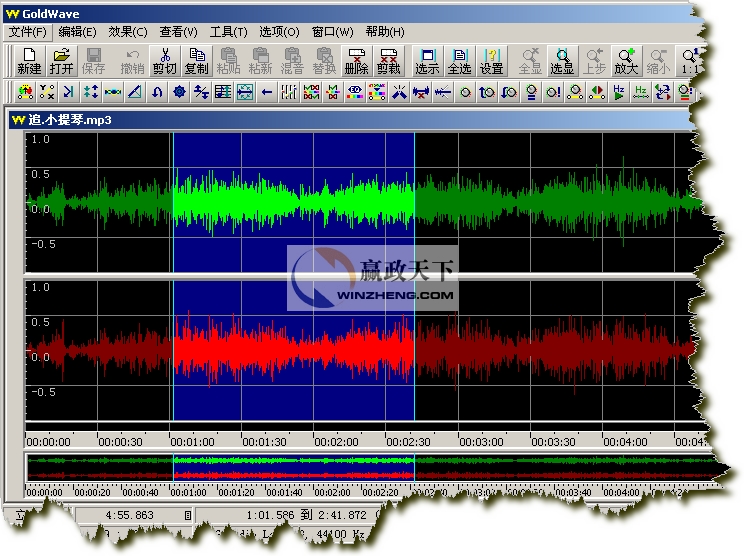Cut the selection with 剪切 scissors icon
The width and height of the screenshot is (744, 556).
pos(164,61)
